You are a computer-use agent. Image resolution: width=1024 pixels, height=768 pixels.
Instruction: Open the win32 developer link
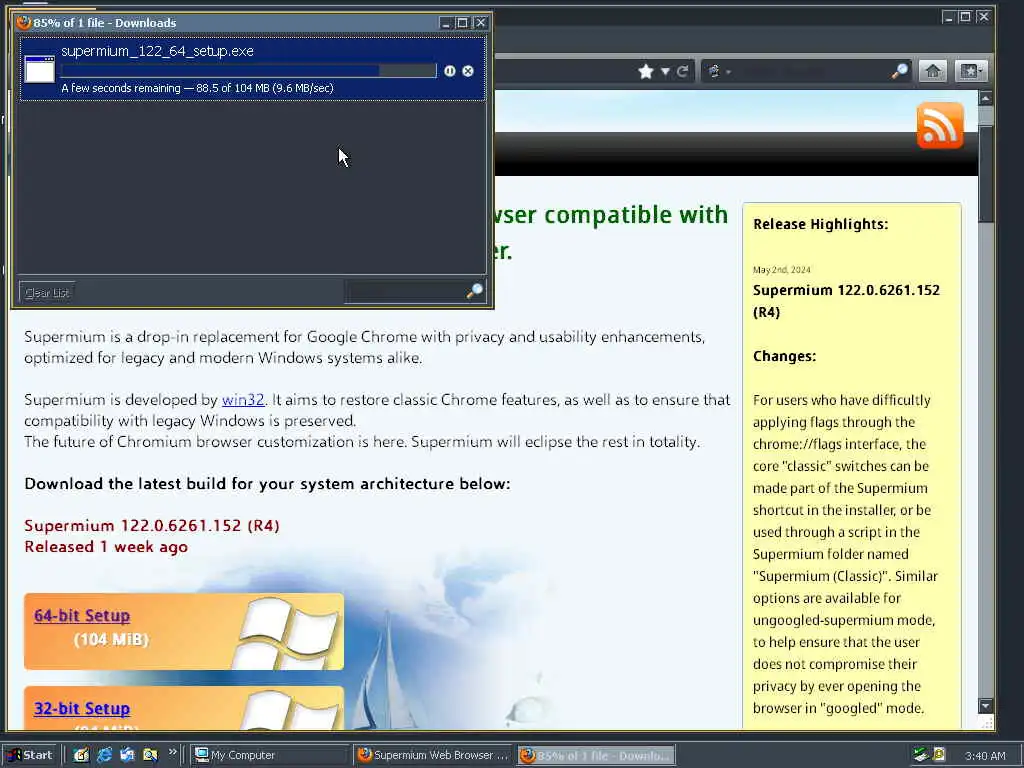[x=243, y=400]
